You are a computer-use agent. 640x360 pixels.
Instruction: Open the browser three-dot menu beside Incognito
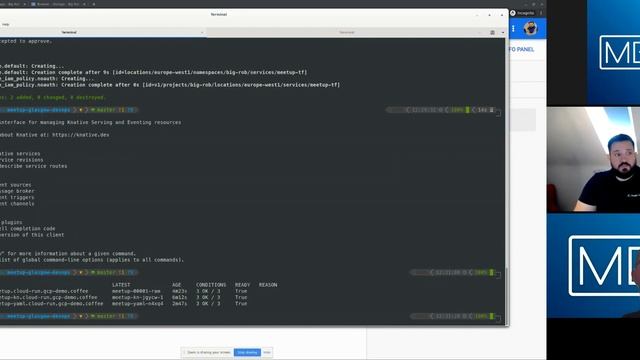541,13
